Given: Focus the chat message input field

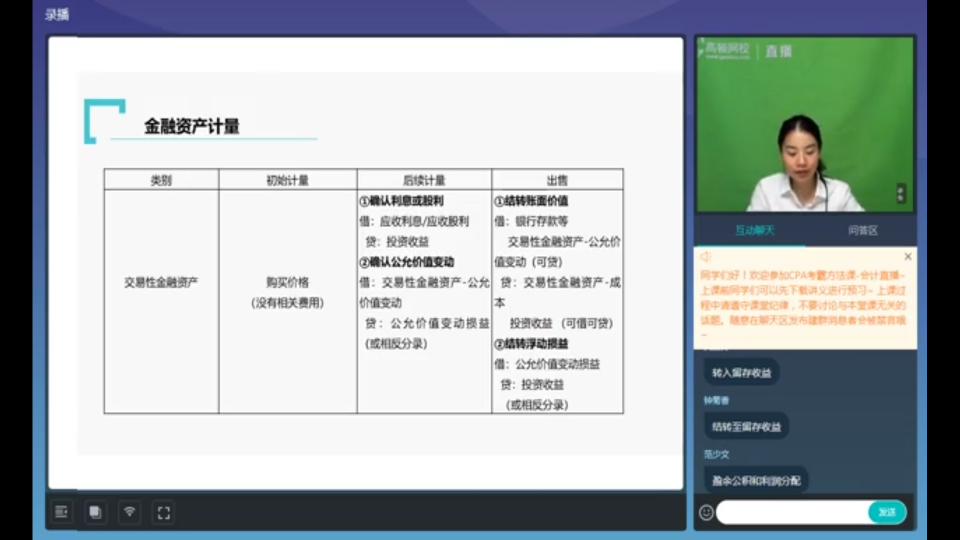Looking at the screenshot, I should coord(792,512).
